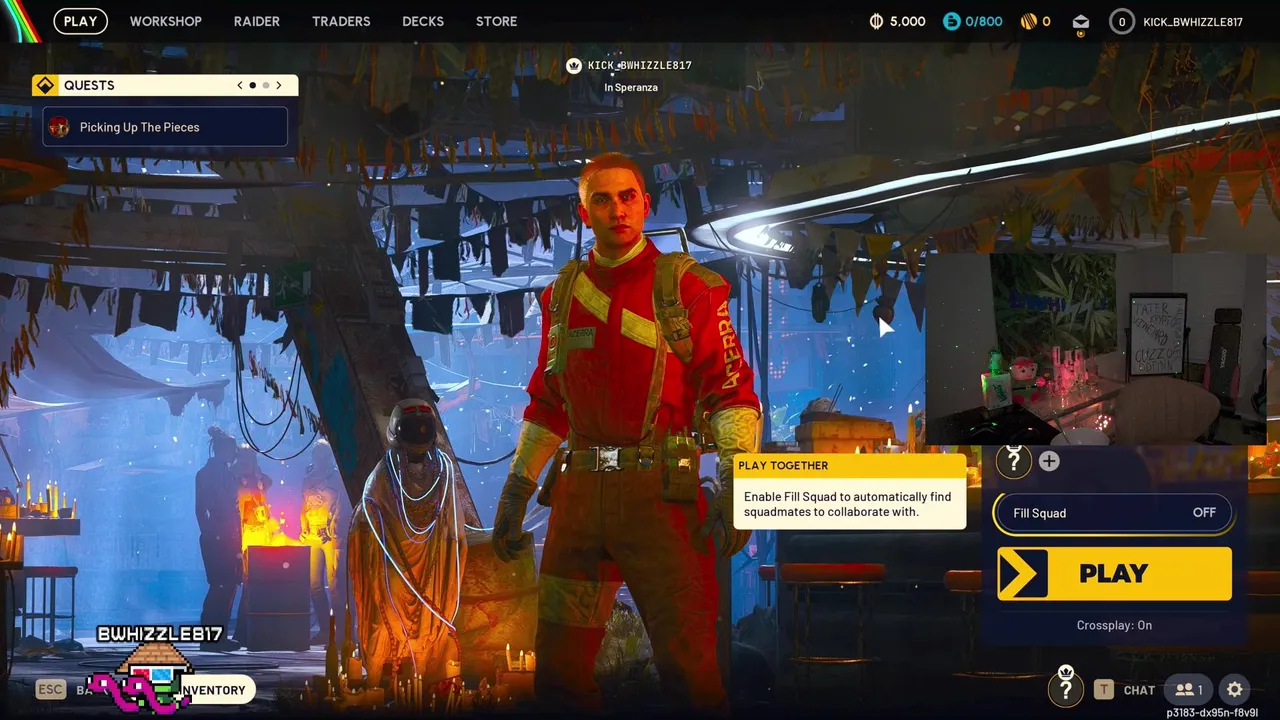Open the mail inbox icon
Image resolution: width=1280 pixels, height=720 pixels.
(x=1080, y=21)
